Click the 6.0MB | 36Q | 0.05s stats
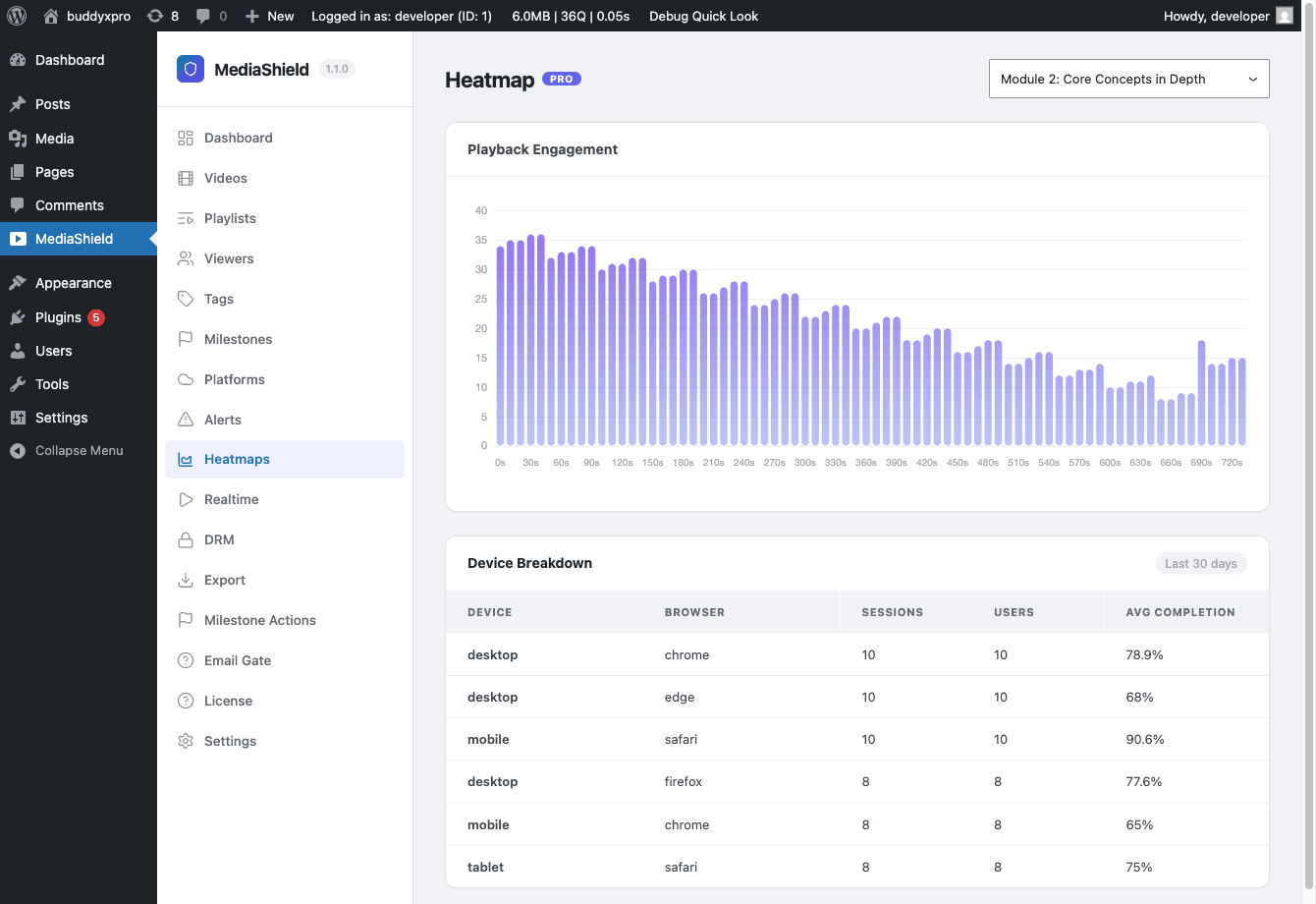 click(571, 16)
